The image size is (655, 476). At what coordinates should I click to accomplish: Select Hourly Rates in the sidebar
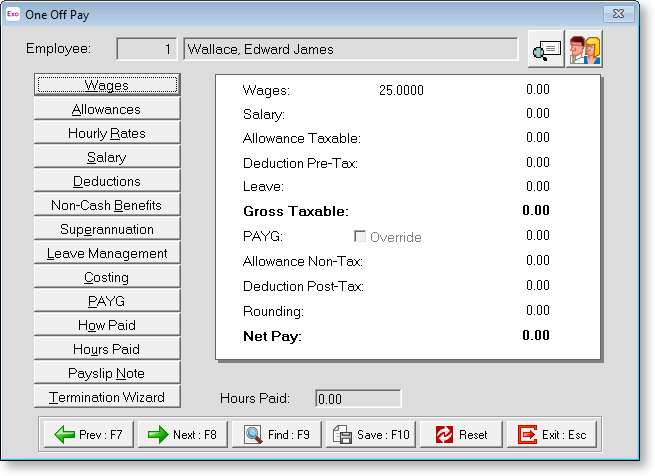[106, 133]
